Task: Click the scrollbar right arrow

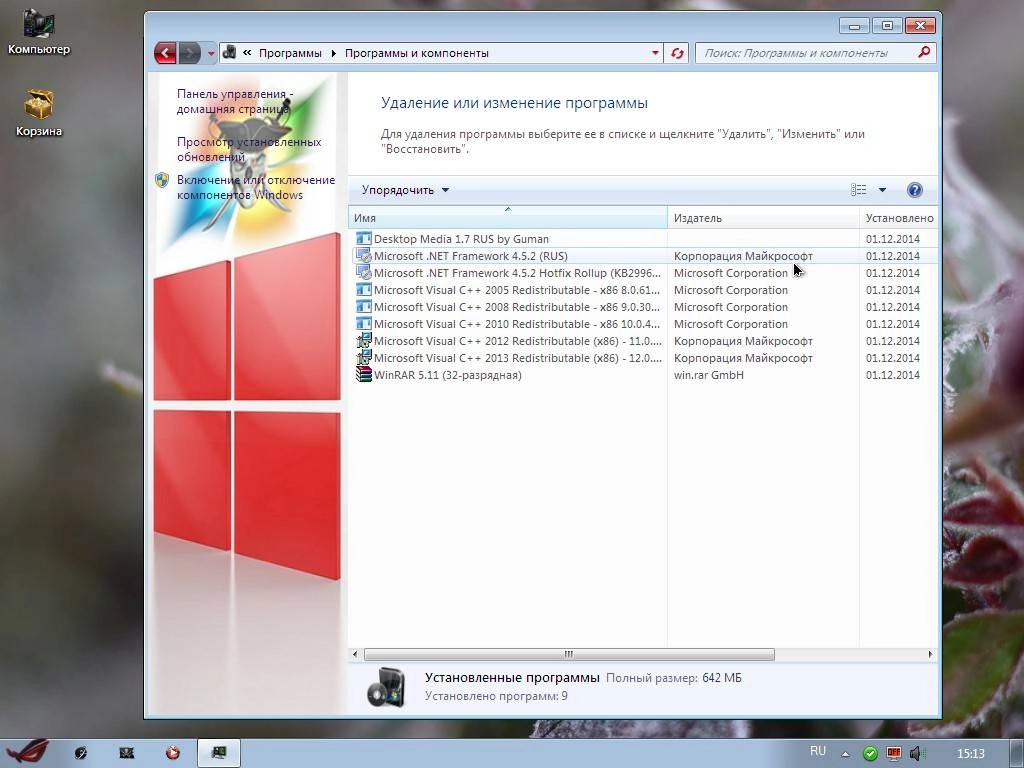Action: click(x=931, y=654)
